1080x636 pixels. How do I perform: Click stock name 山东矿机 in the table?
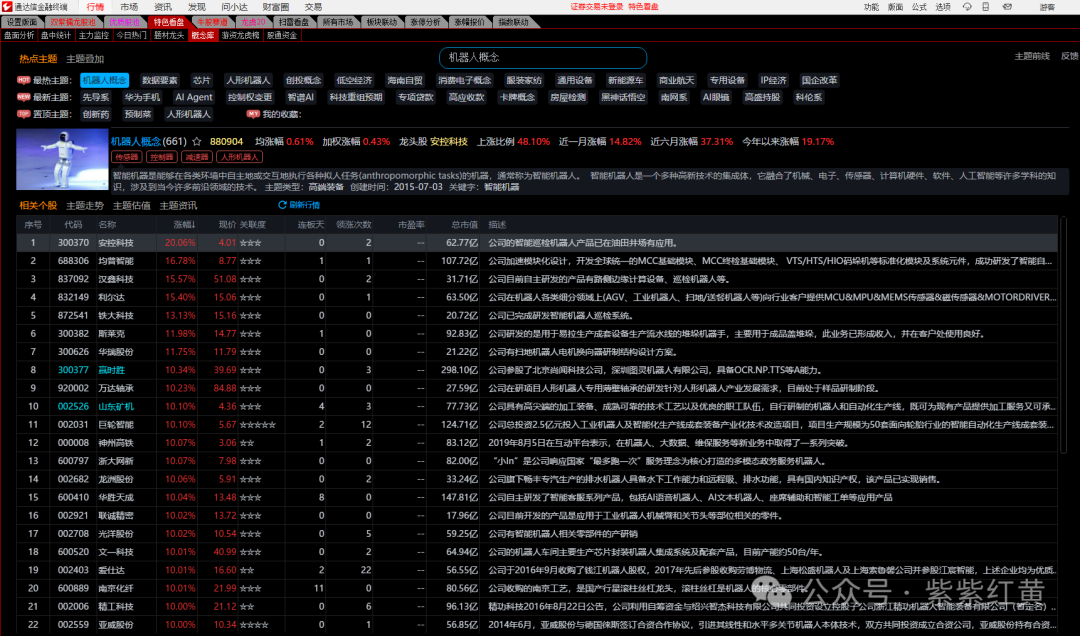click(116, 407)
